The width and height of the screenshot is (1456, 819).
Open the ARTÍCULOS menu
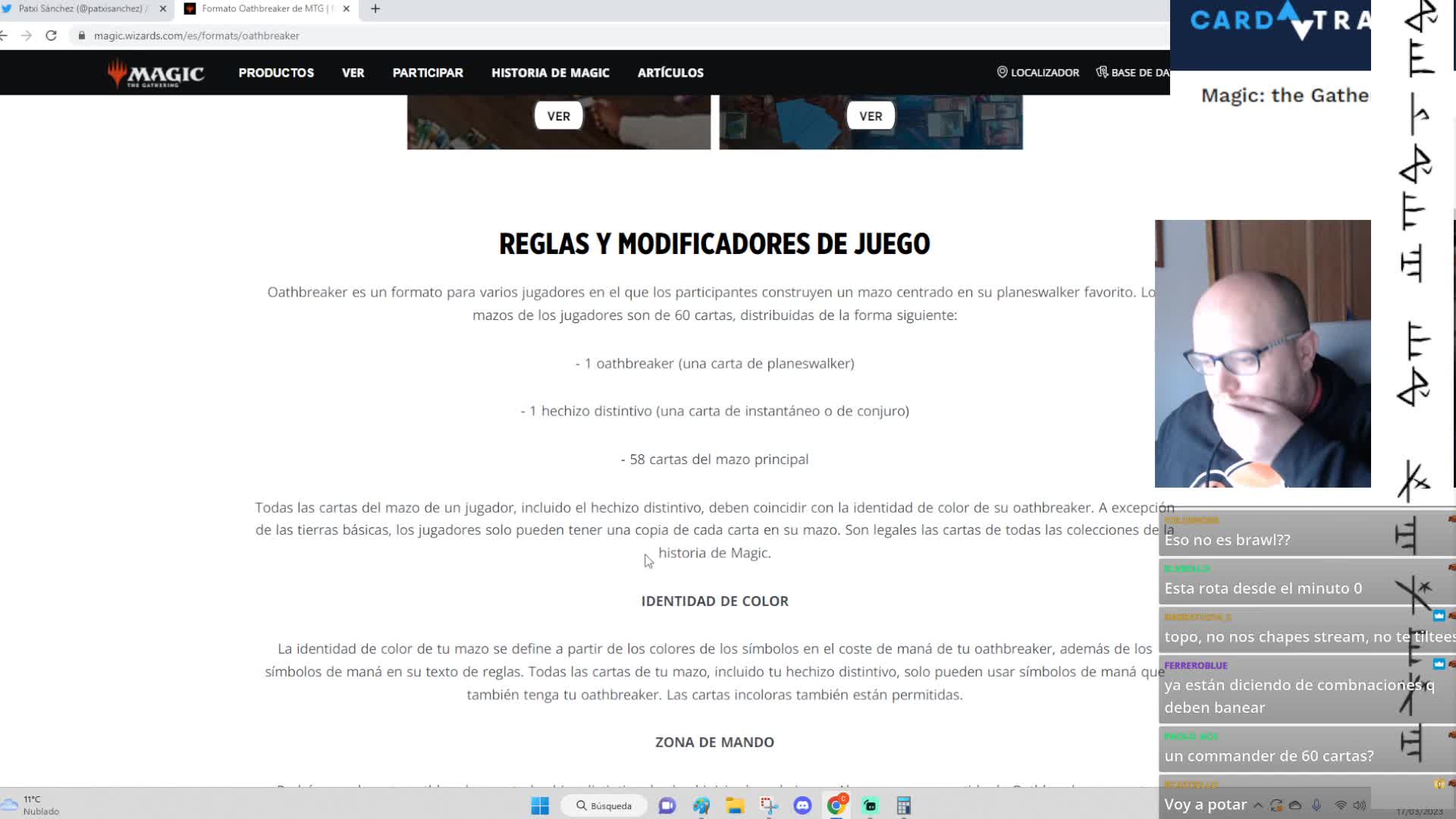[x=670, y=73]
